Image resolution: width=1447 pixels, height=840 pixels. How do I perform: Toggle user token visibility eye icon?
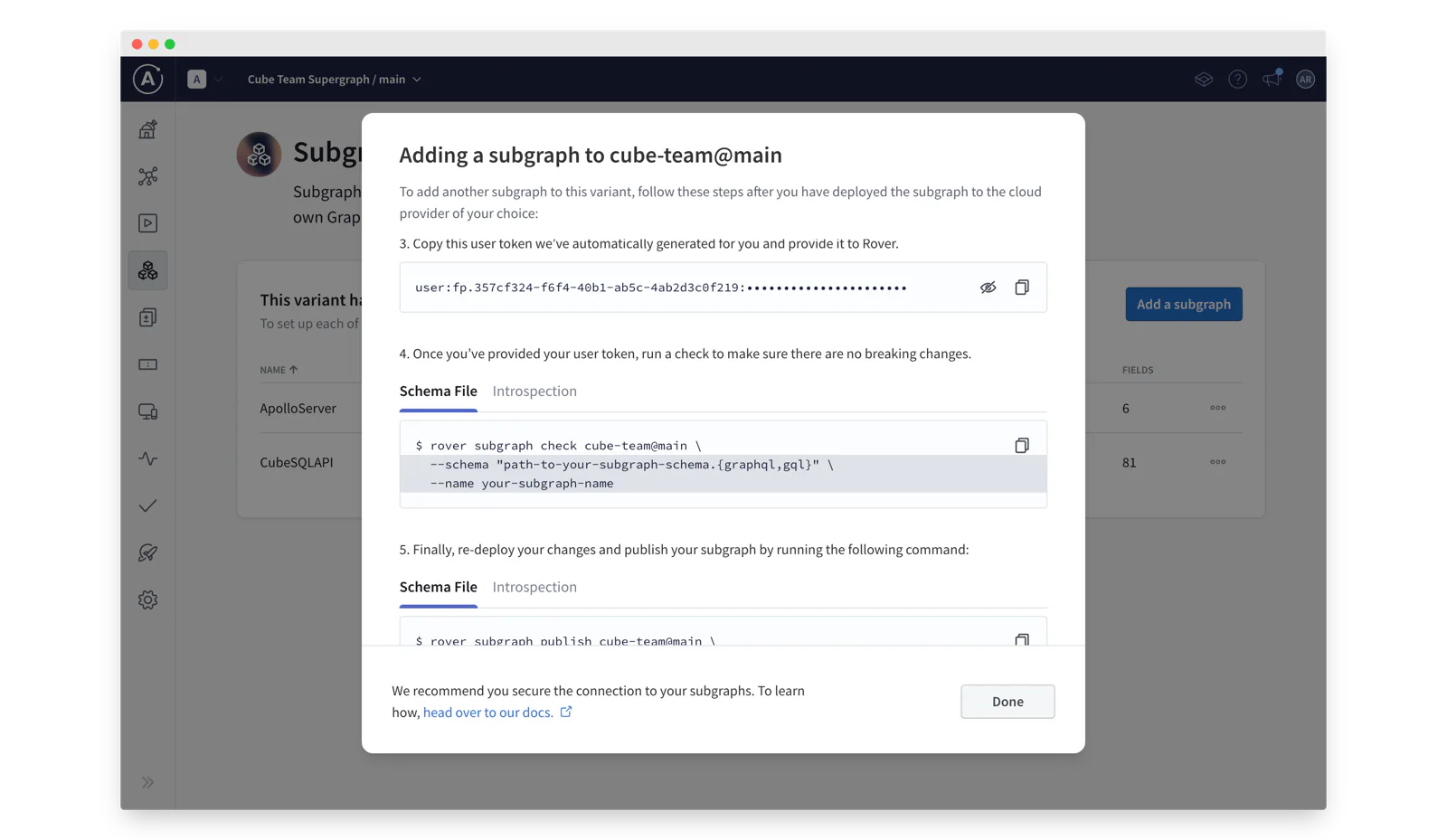[x=988, y=288]
